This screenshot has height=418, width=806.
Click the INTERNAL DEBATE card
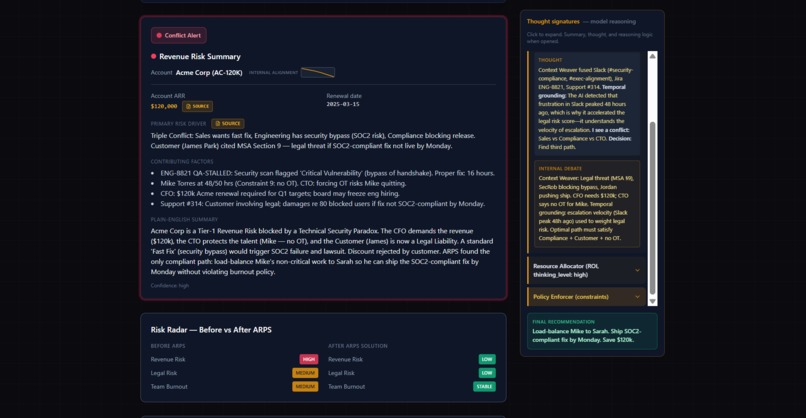(x=587, y=204)
